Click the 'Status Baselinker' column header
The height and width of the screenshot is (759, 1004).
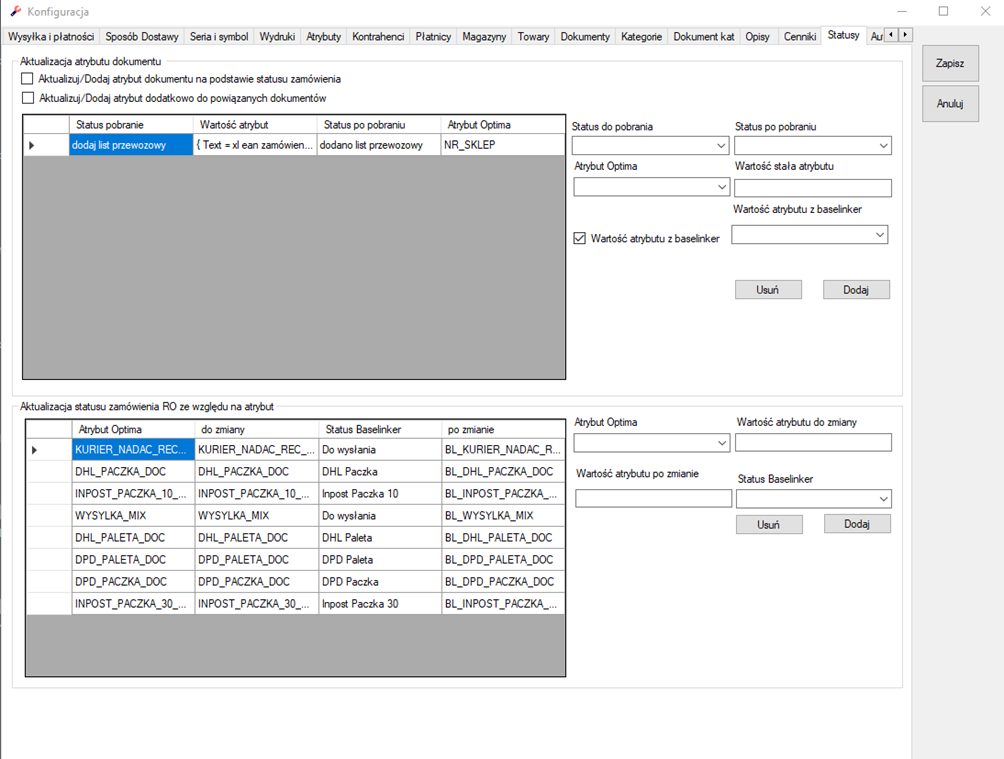tap(380, 429)
